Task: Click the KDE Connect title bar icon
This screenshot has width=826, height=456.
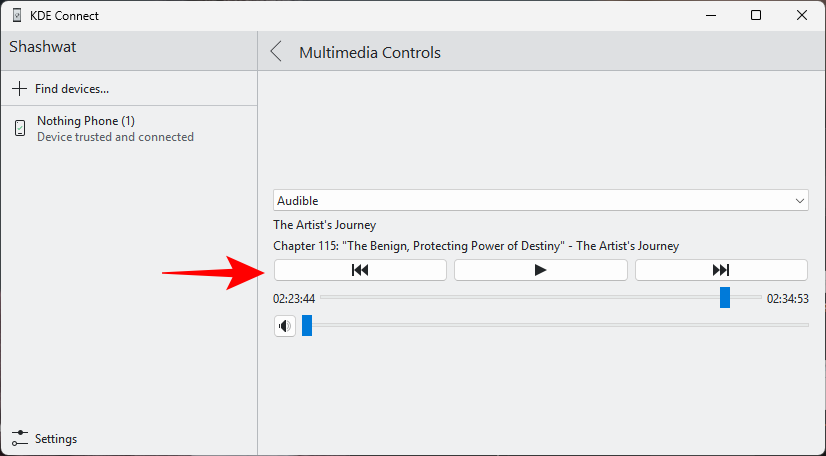Action: pyautogui.click(x=16, y=16)
